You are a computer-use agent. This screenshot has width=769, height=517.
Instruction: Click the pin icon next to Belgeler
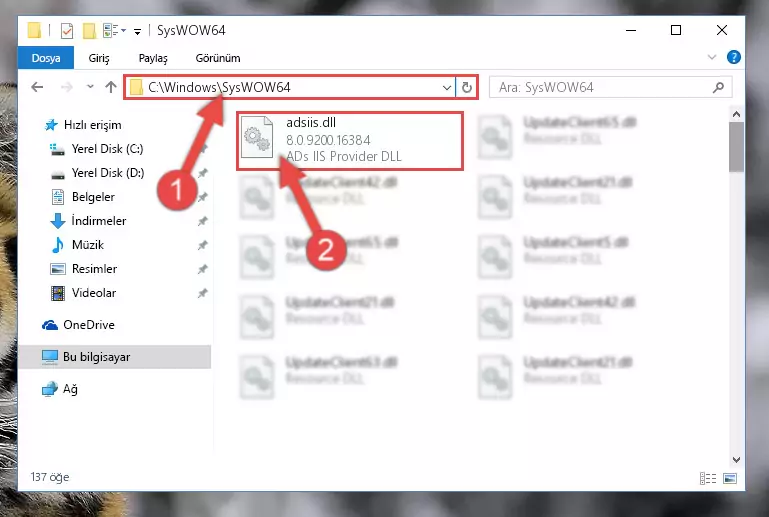[x=202, y=197]
